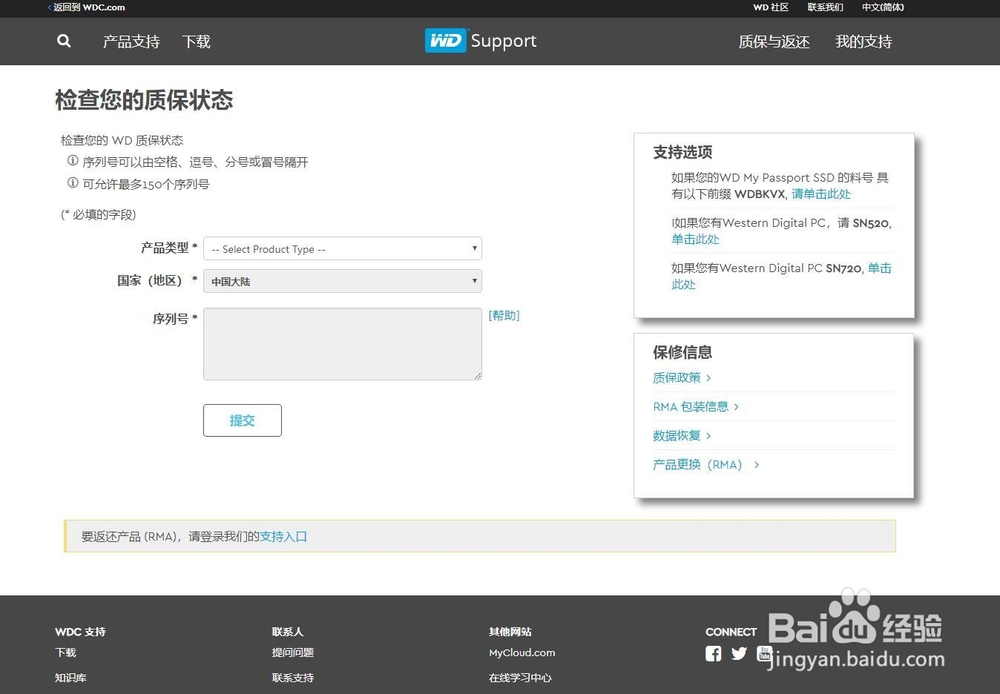The image size is (1000, 694).
Task: Open the 我的支持 menu
Action: coord(864,41)
